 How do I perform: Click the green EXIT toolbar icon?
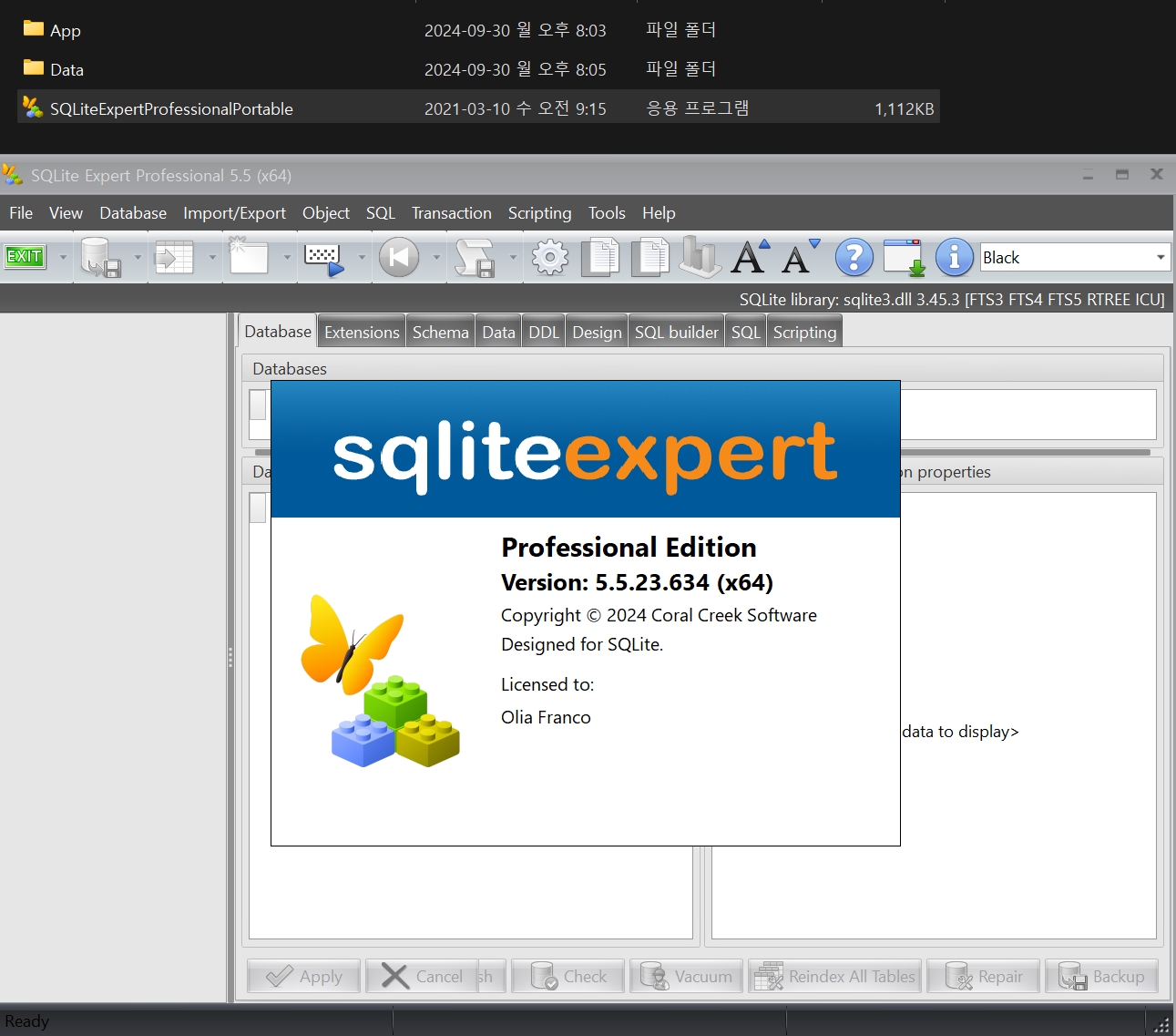pyautogui.click(x=25, y=257)
